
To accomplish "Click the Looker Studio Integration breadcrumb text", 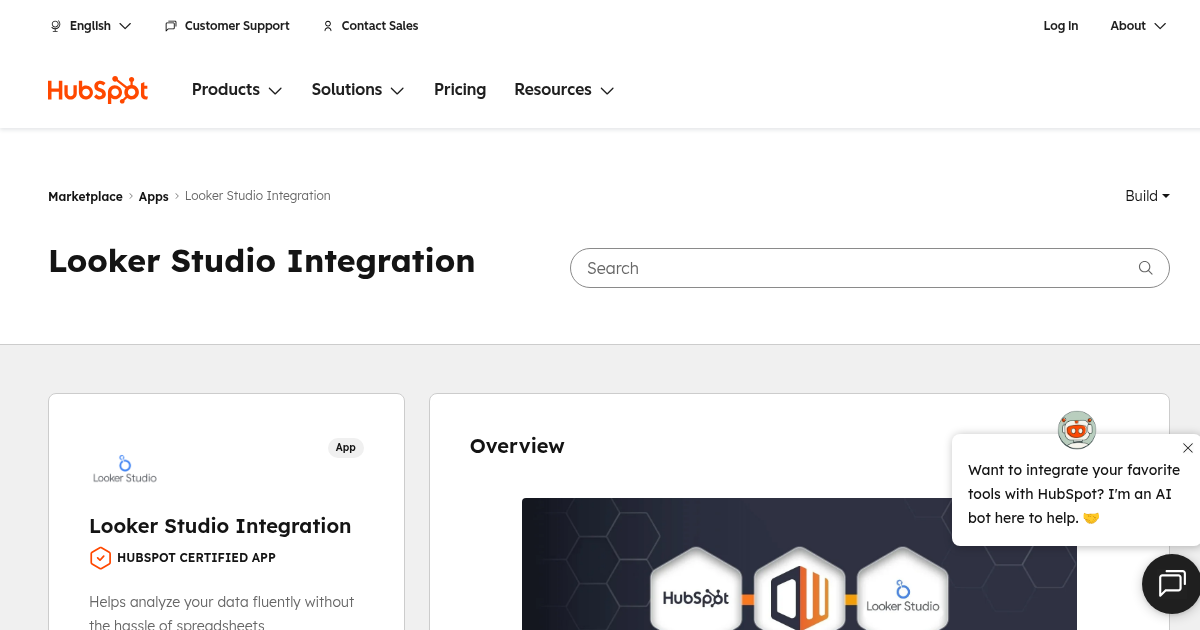I will [x=258, y=196].
